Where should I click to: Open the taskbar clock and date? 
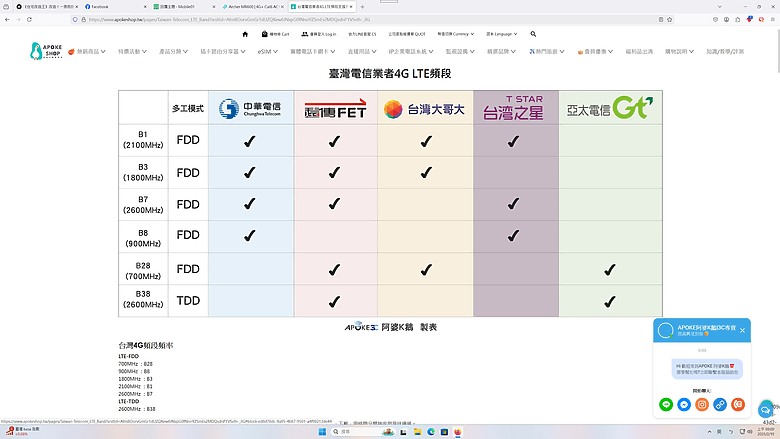[x=768, y=432]
